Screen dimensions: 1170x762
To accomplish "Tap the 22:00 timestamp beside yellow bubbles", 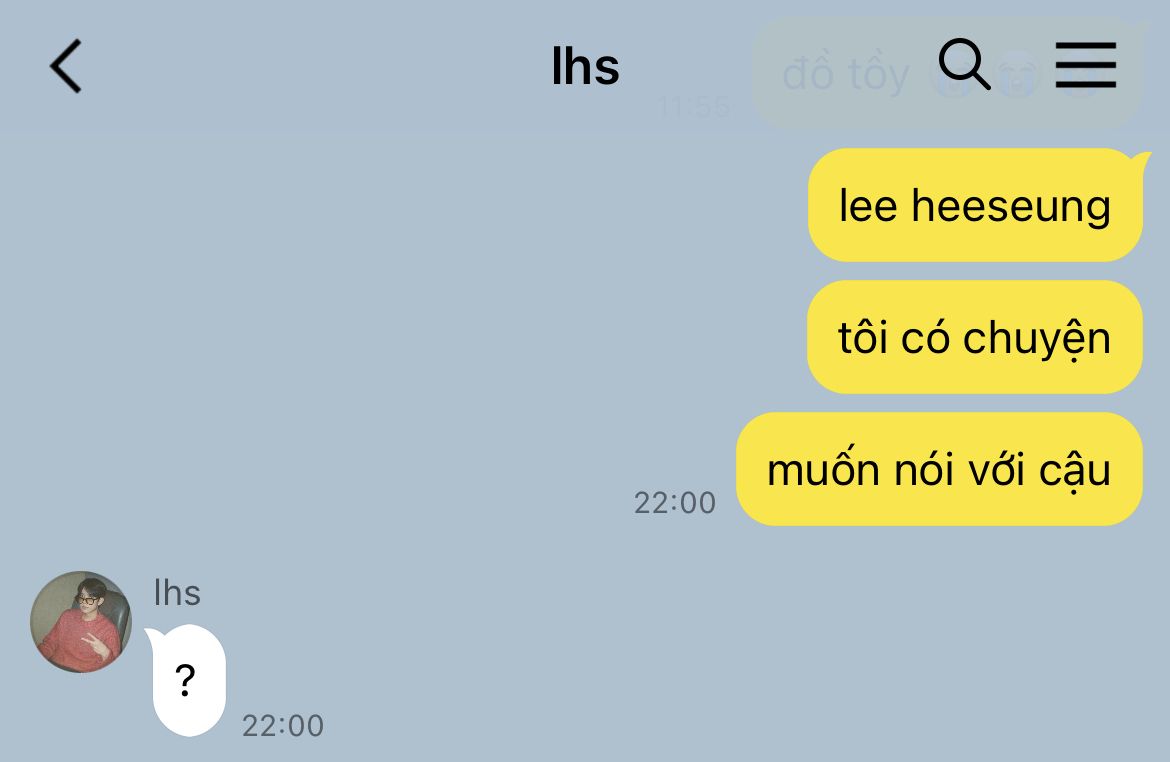I will tap(675, 503).
